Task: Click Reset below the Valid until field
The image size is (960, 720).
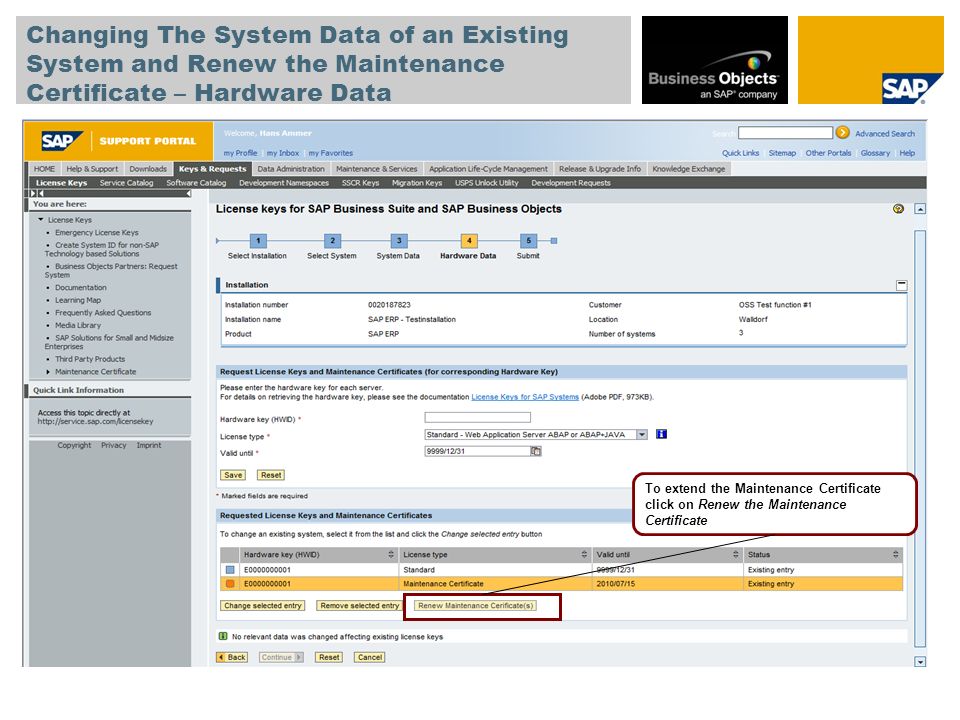Action: [271, 475]
